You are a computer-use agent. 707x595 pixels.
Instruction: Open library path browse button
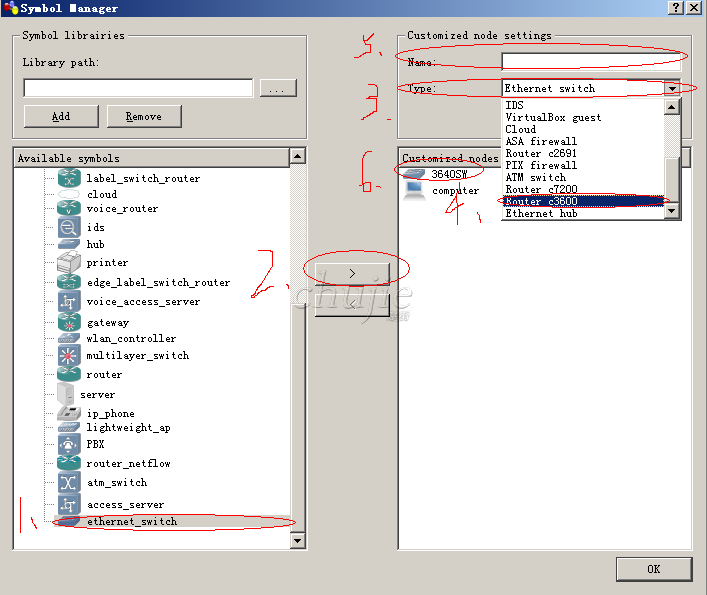pos(278,88)
